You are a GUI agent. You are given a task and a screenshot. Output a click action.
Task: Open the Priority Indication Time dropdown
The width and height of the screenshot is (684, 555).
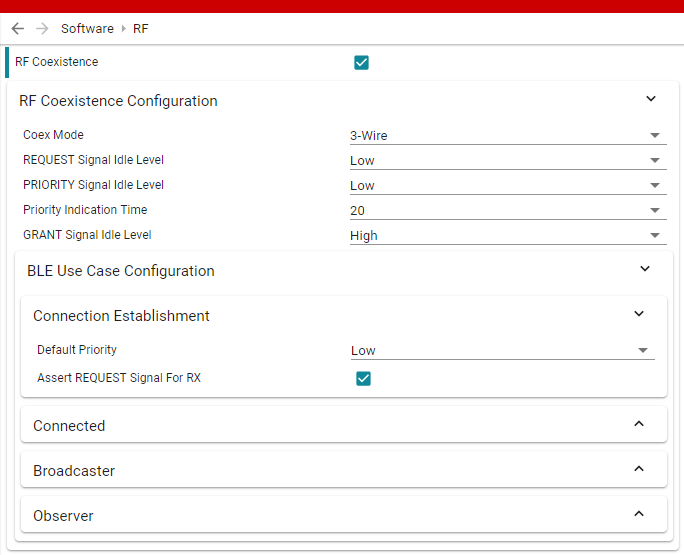click(x=508, y=210)
